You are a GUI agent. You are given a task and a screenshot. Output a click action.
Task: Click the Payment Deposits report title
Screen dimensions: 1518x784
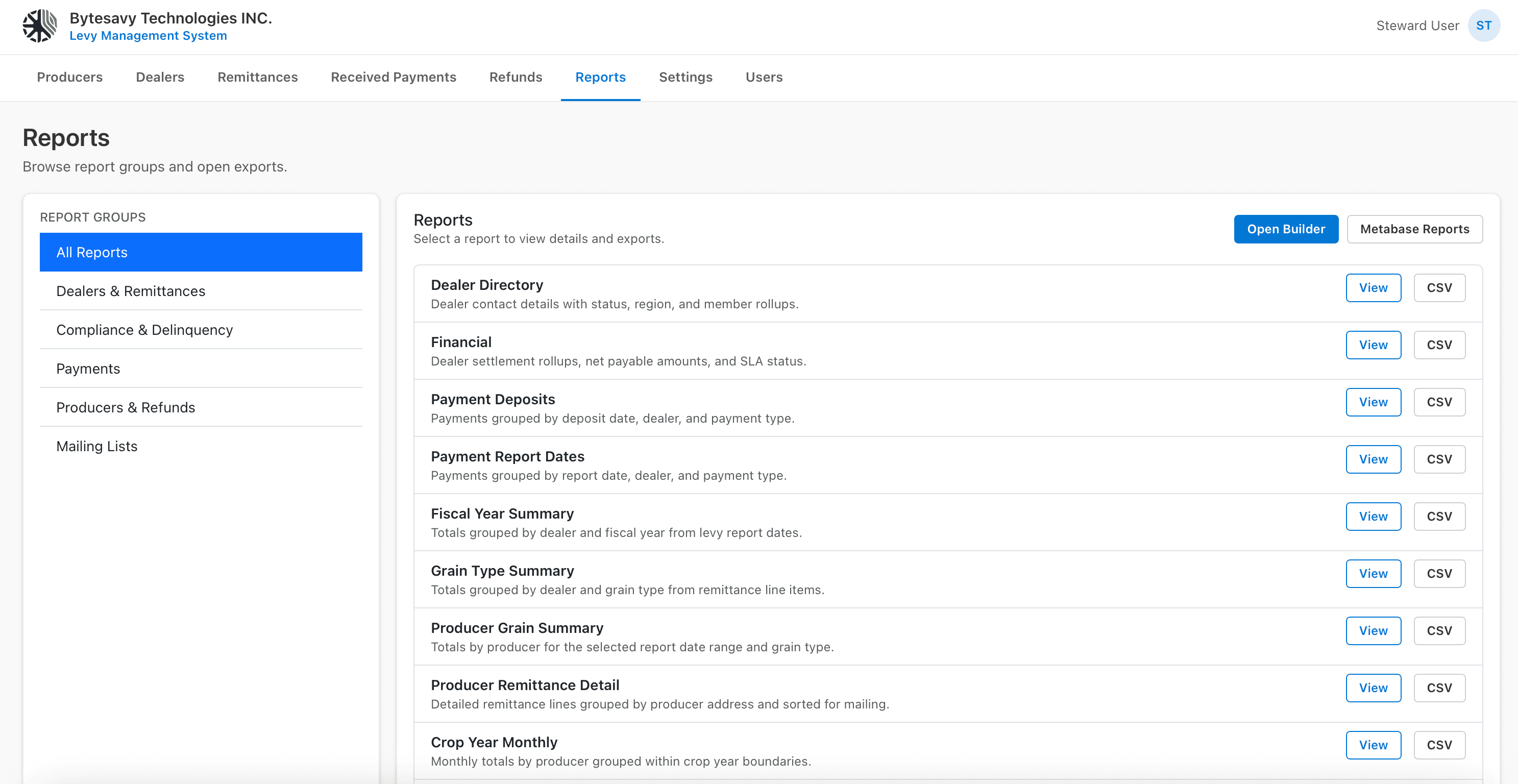(x=493, y=400)
